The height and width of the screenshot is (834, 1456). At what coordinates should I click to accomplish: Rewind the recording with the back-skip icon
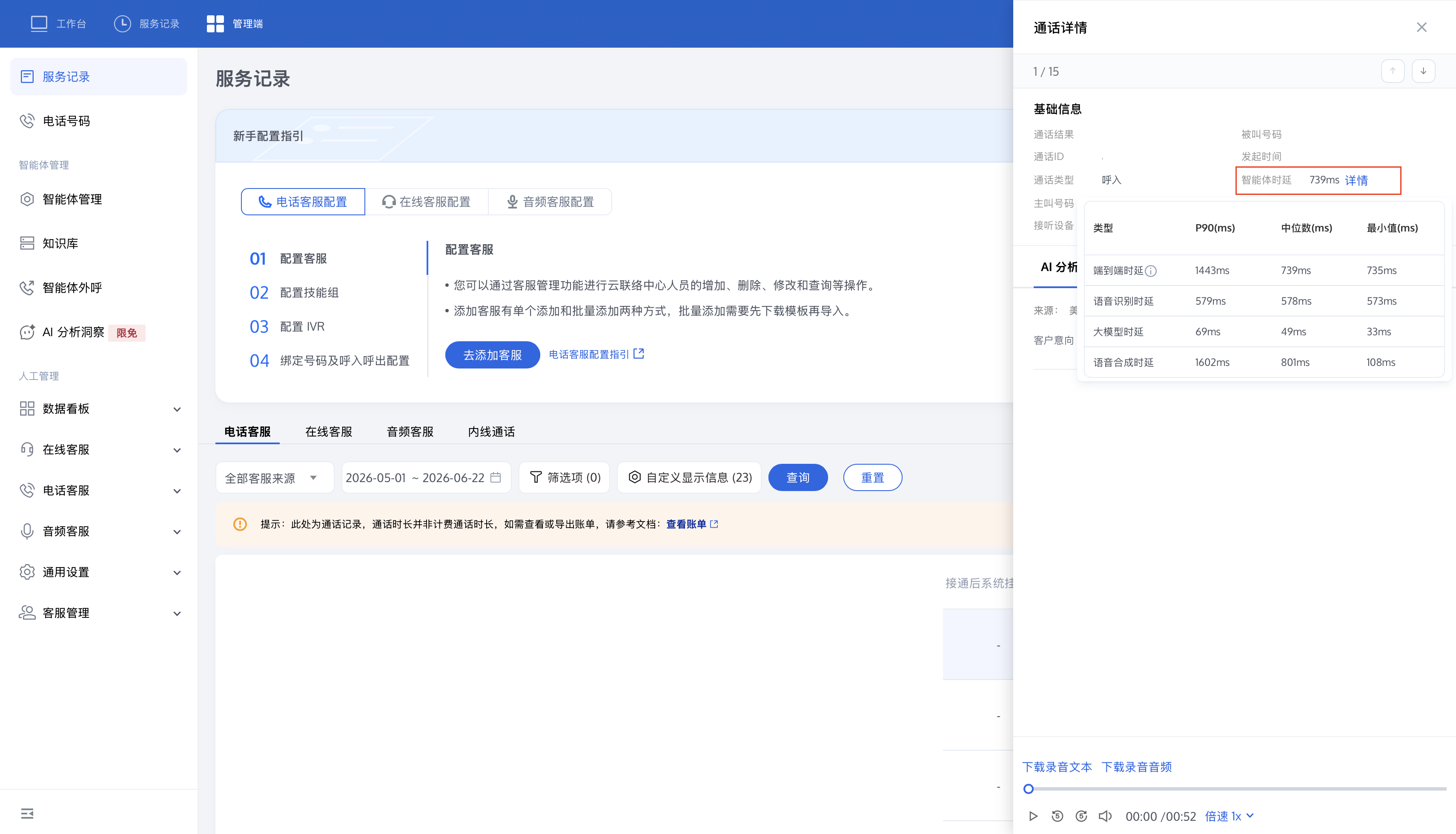[1057, 816]
